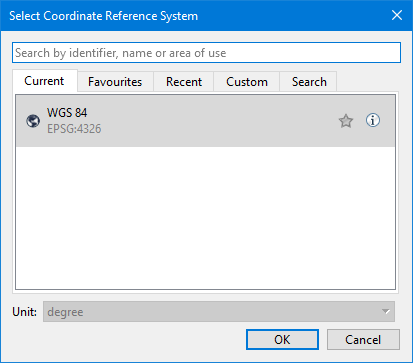Screen dimensions: 413x363
Task: Click empty area of CRS list
Action: [x=205, y=218]
